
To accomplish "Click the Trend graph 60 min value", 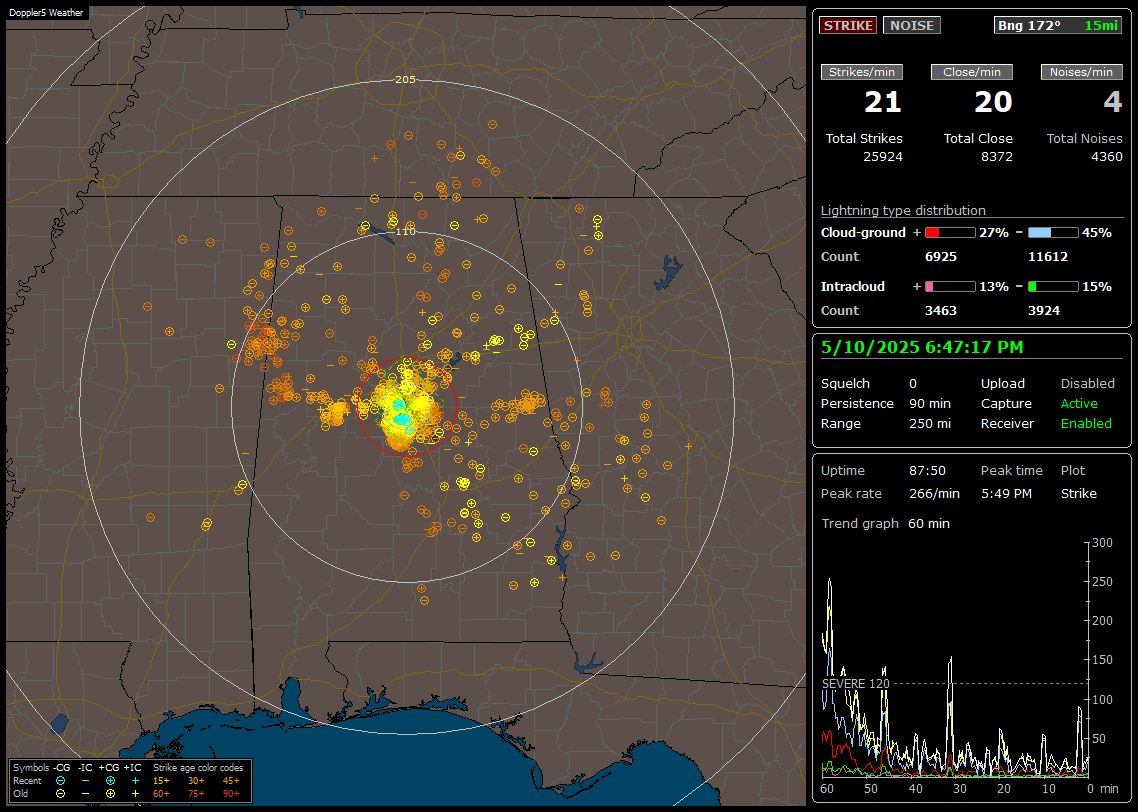I will click(x=928, y=524).
